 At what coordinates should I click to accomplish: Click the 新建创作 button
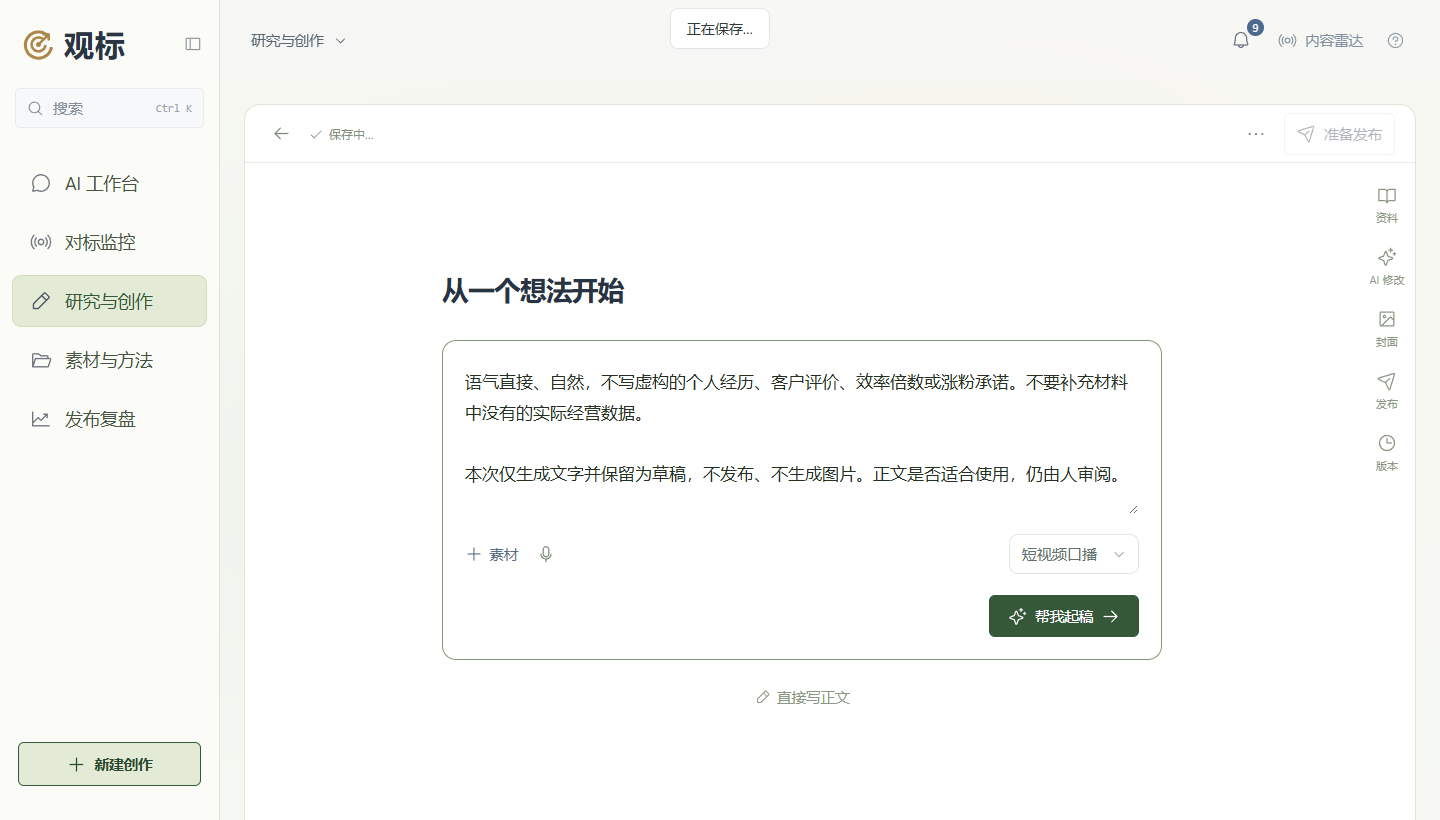(x=109, y=764)
